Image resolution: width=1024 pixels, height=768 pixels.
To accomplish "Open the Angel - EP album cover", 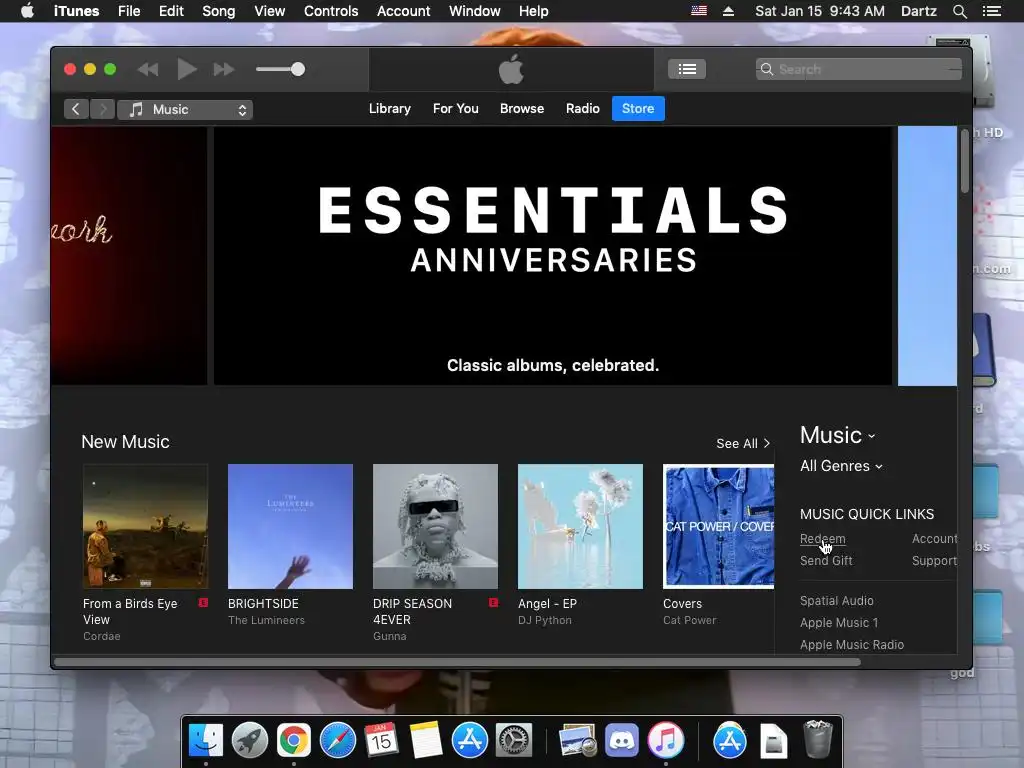I will coord(581,526).
